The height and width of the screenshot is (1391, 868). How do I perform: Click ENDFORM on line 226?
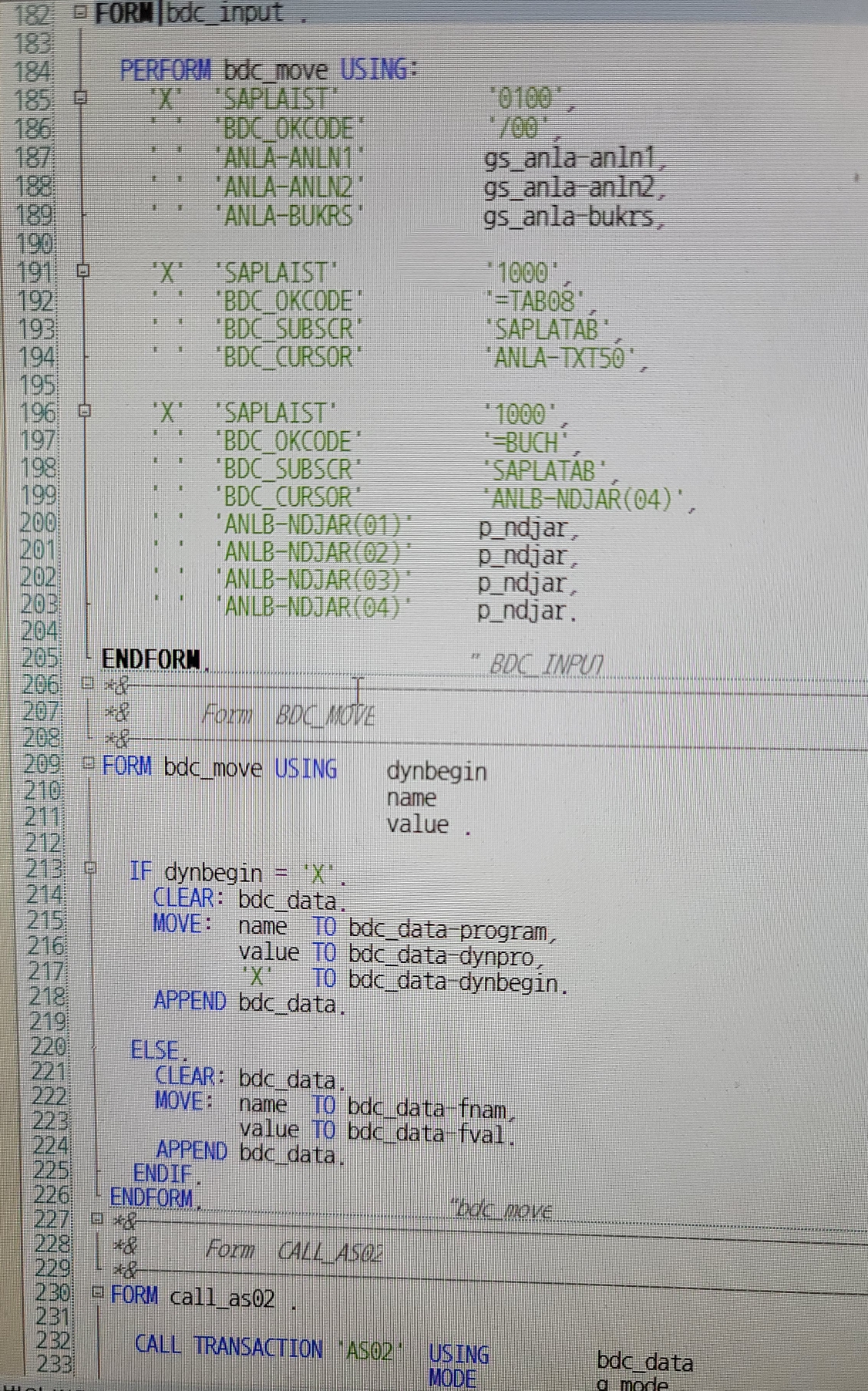(152, 1197)
